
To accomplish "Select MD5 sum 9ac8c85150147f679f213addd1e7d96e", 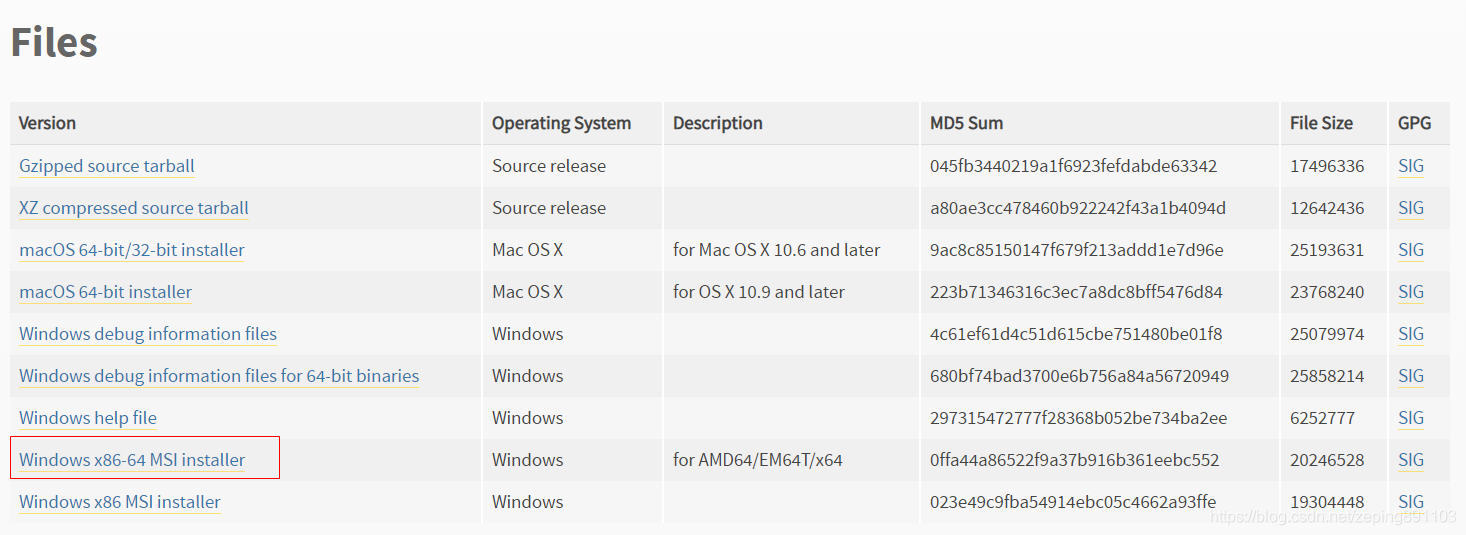I will pyautogui.click(x=1076, y=250).
